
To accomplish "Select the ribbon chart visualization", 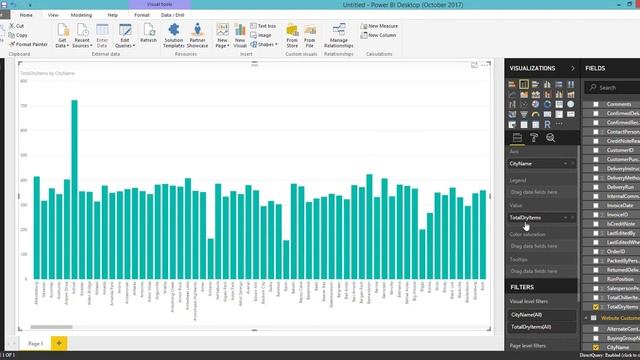I will 571,95.
